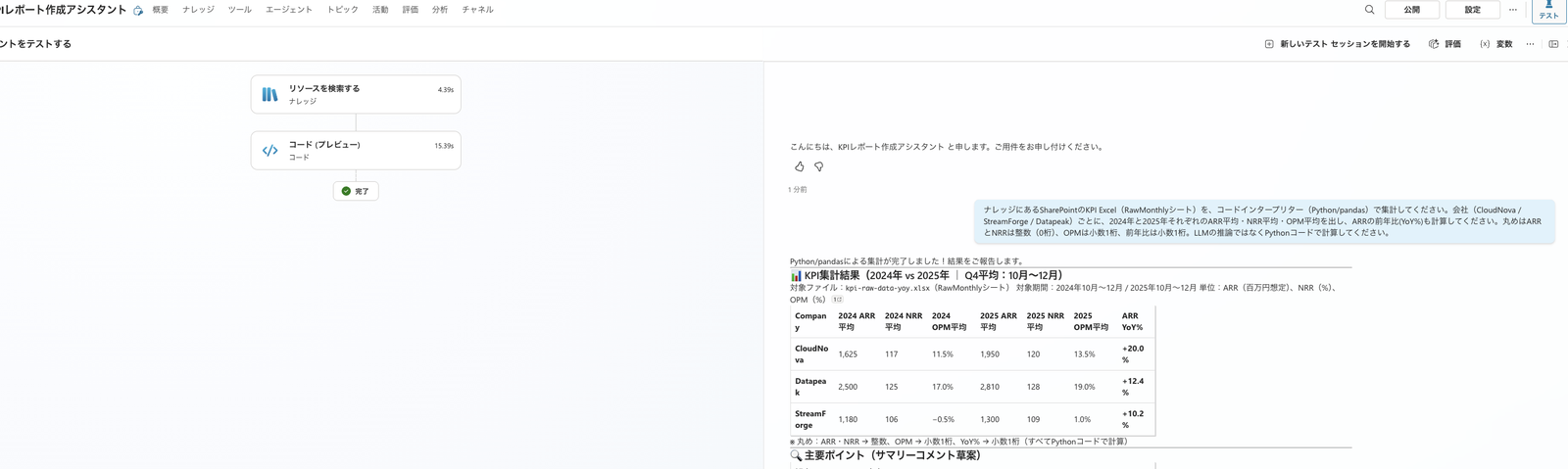1568x469 pixels.
Task: Select the コード (プレビュー) activity node
Action: pyautogui.click(x=356, y=151)
